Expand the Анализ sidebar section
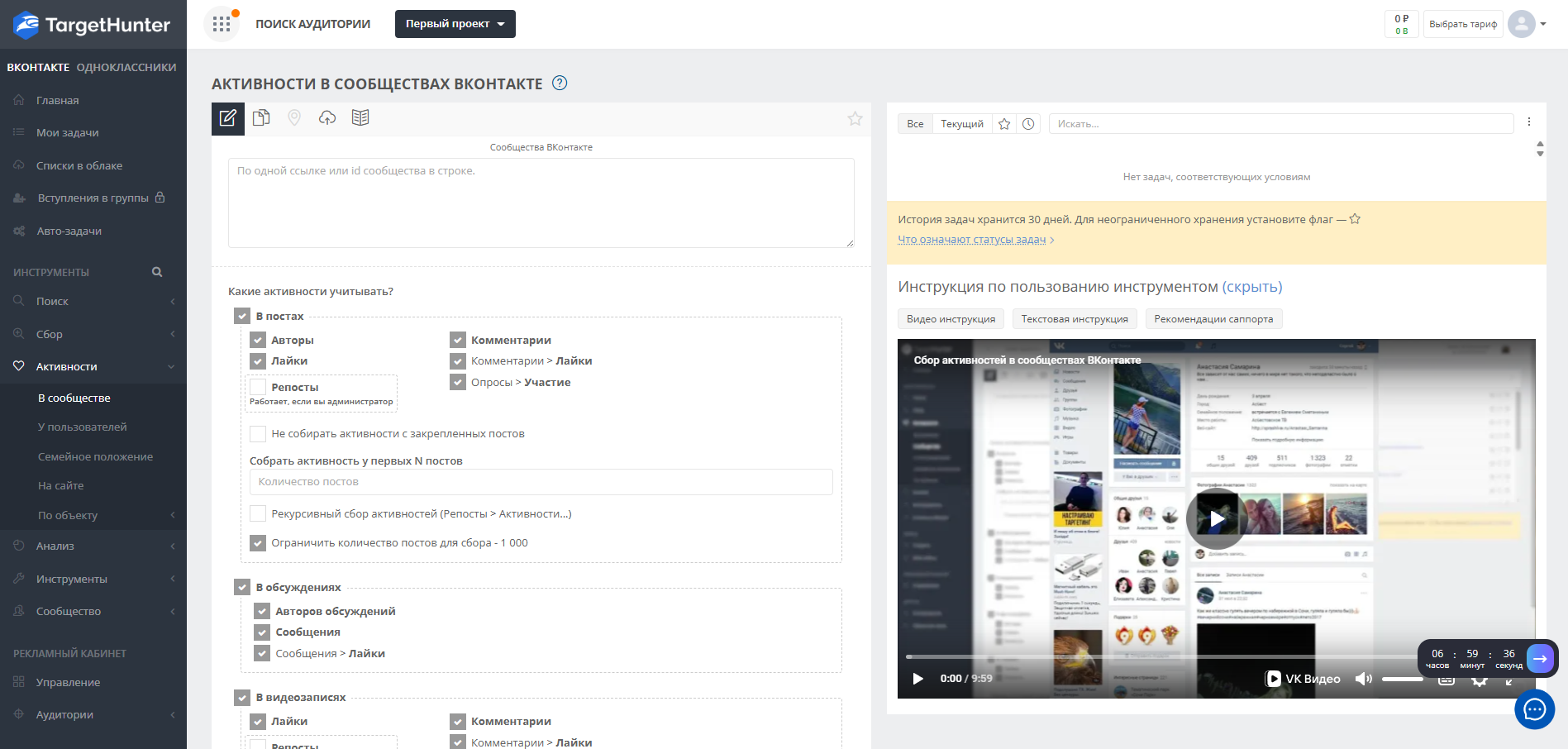1568x749 pixels. click(x=93, y=546)
